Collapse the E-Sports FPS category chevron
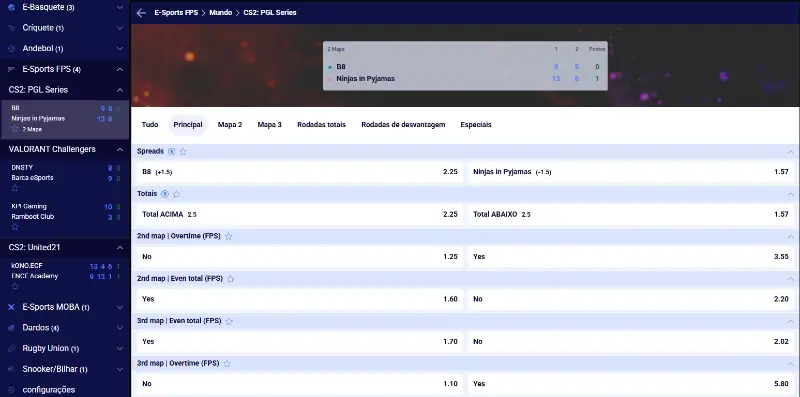 click(120, 69)
